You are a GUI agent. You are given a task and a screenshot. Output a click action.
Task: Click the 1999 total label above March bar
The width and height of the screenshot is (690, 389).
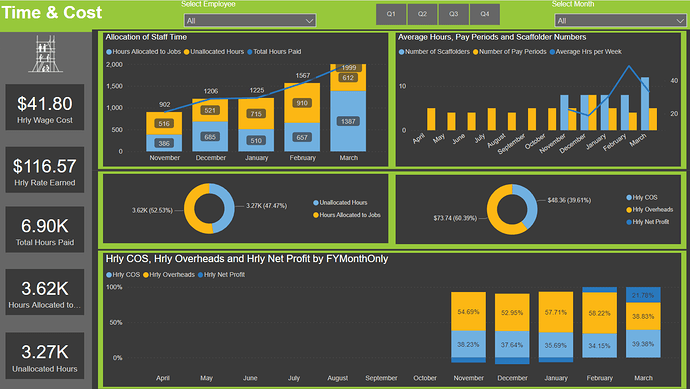pyautogui.click(x=349, y=67)
